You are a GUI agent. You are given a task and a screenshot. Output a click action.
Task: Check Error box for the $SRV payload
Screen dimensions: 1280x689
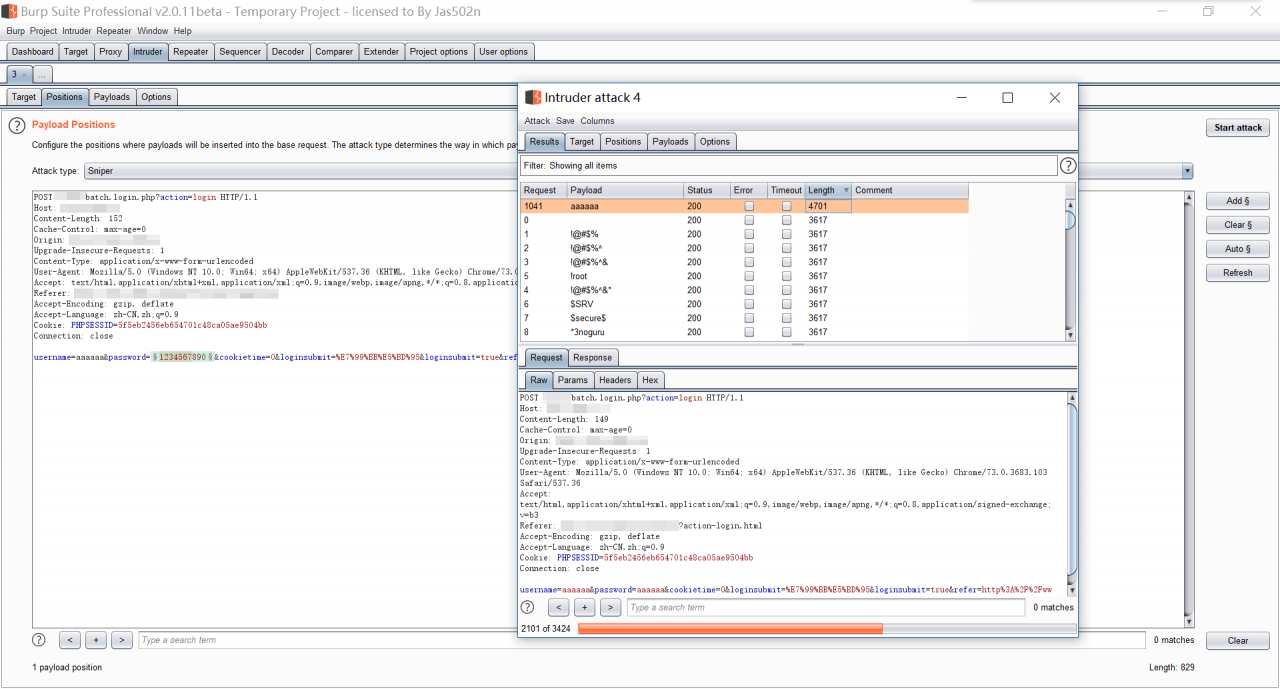(x=749, y=304)
